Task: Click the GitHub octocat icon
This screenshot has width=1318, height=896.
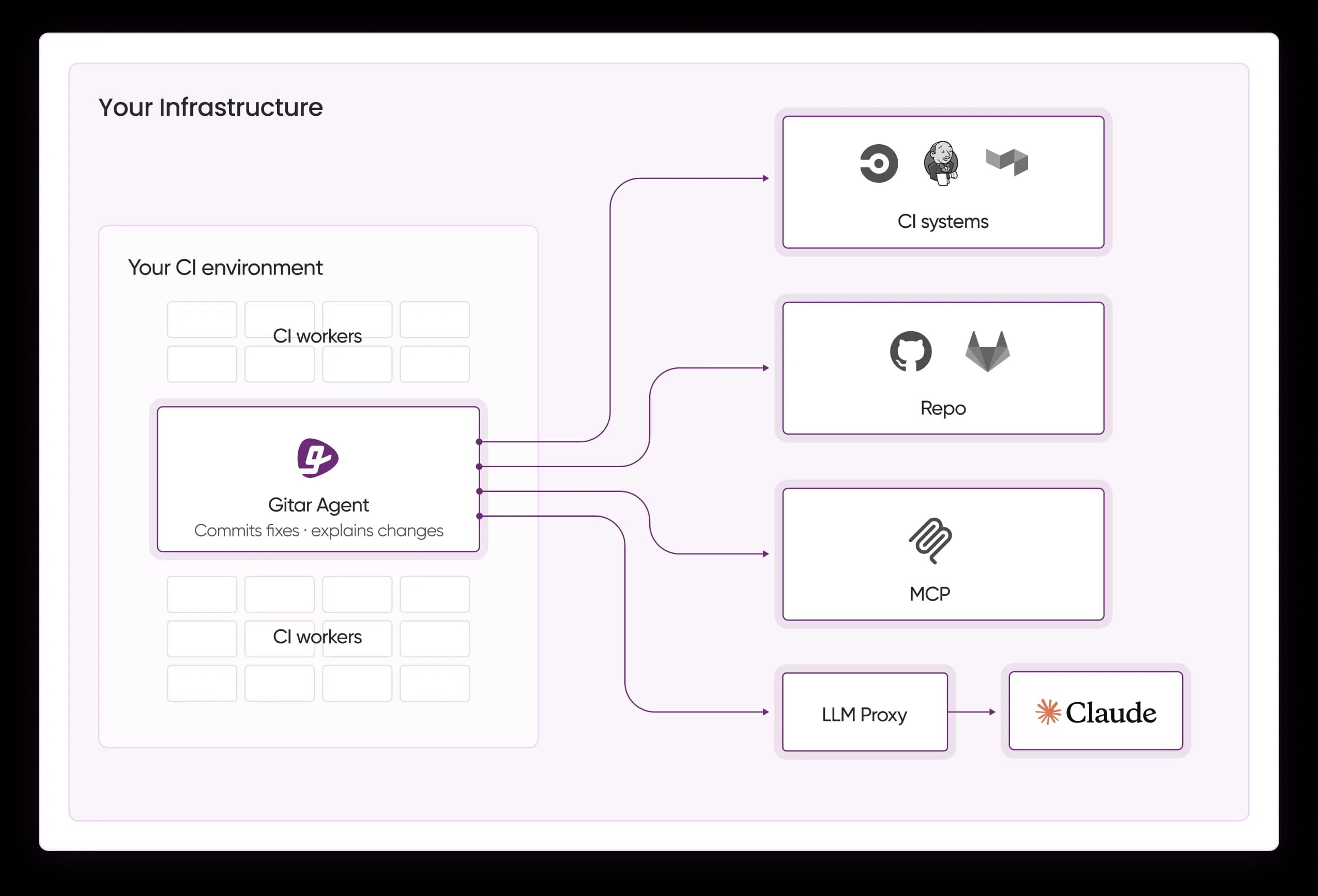Action: [912, 351]
